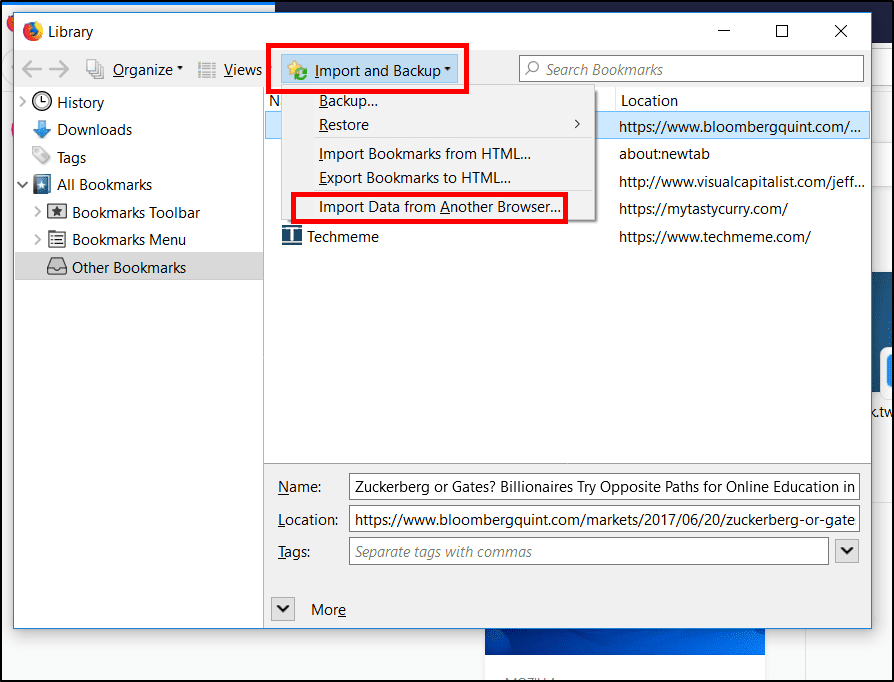Maximize the Library window
The width and height of the screenshot is (894, 682).
click(x=782, y=31)
